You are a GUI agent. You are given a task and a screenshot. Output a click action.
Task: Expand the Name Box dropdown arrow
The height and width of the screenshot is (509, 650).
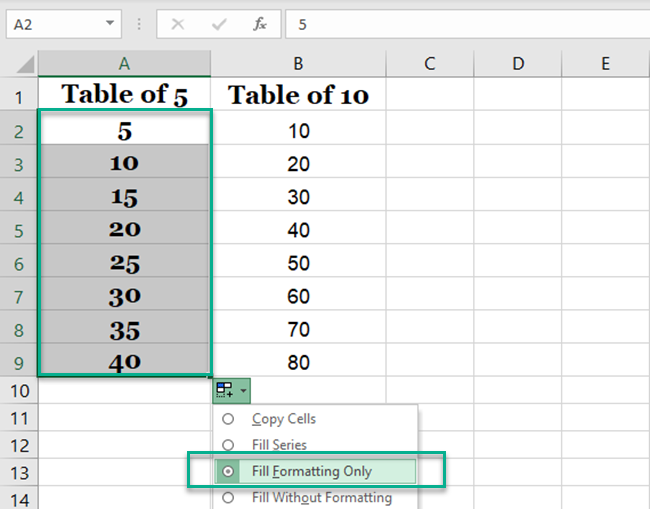point(108,24)
